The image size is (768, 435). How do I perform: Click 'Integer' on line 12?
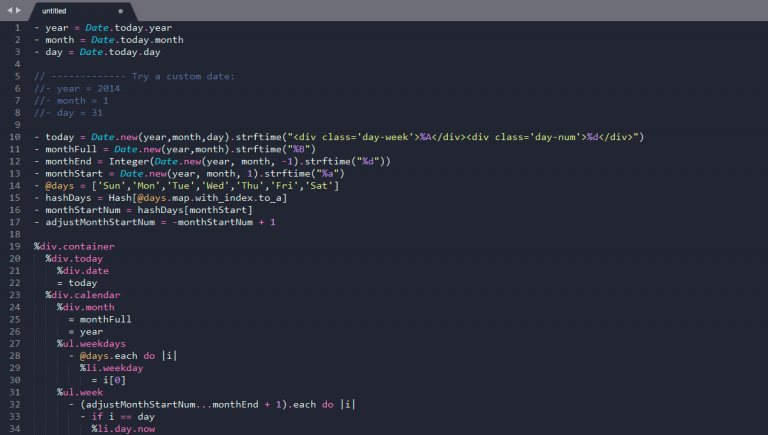click(128, 162)
